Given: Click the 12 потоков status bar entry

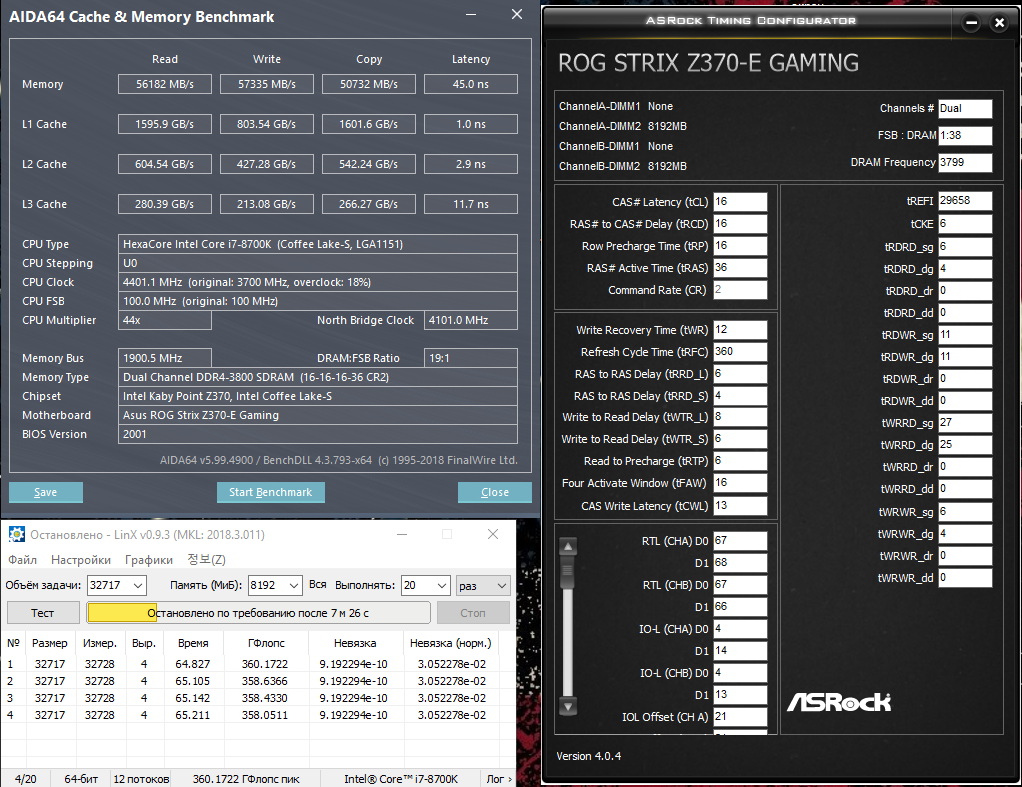Looking at the screenshot, I should [141, 779].
